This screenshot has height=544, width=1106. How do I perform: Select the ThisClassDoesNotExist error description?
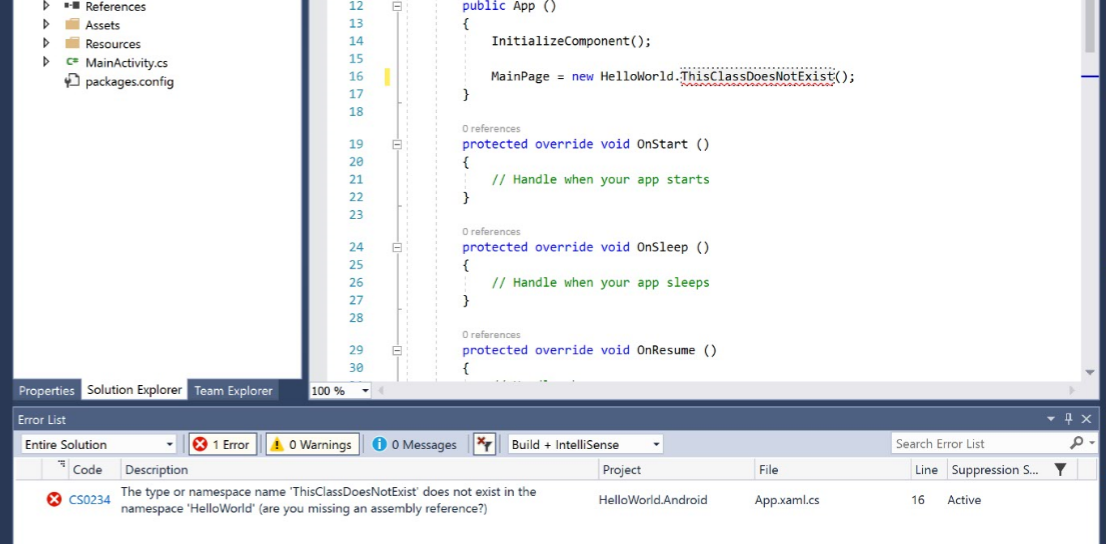point(328,500)
